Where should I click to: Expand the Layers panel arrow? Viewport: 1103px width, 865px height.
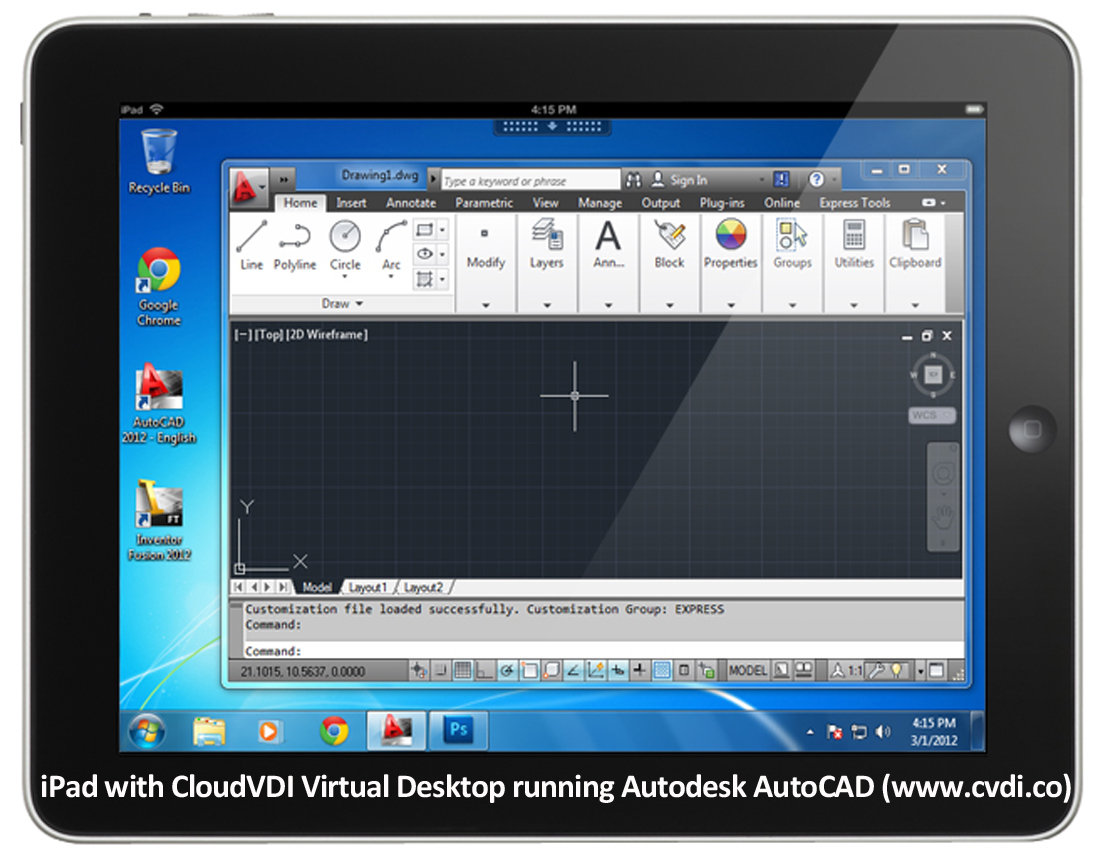(x=547, y=305)
